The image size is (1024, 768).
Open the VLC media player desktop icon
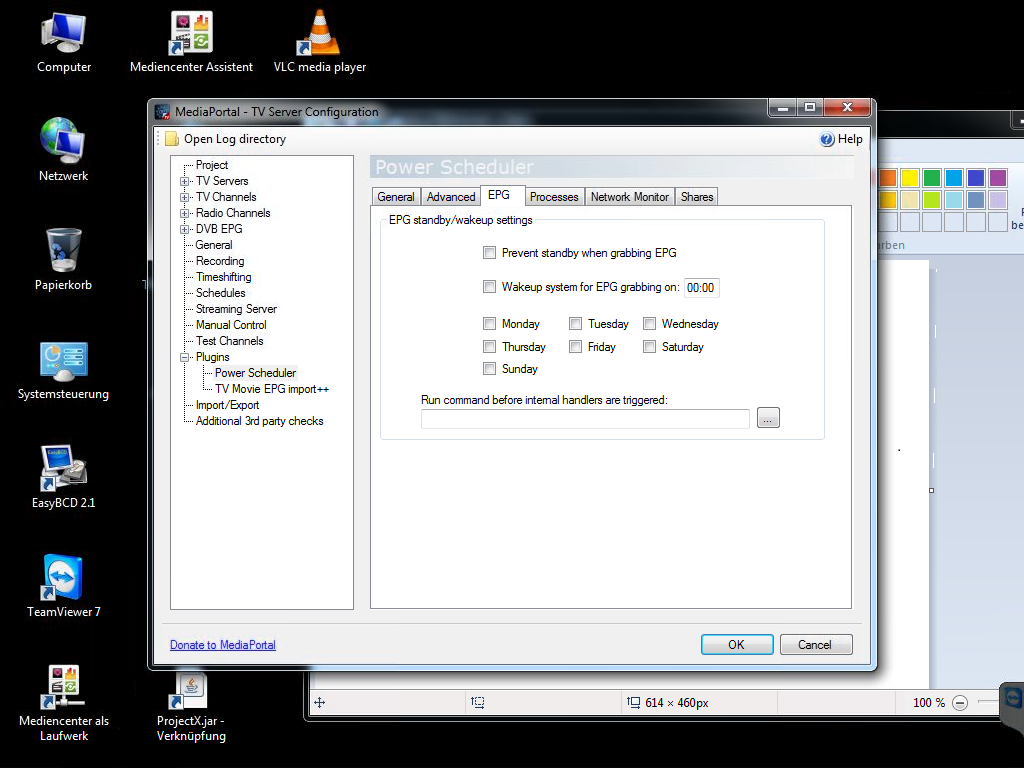pyautogui.click(x=319, y=34)
